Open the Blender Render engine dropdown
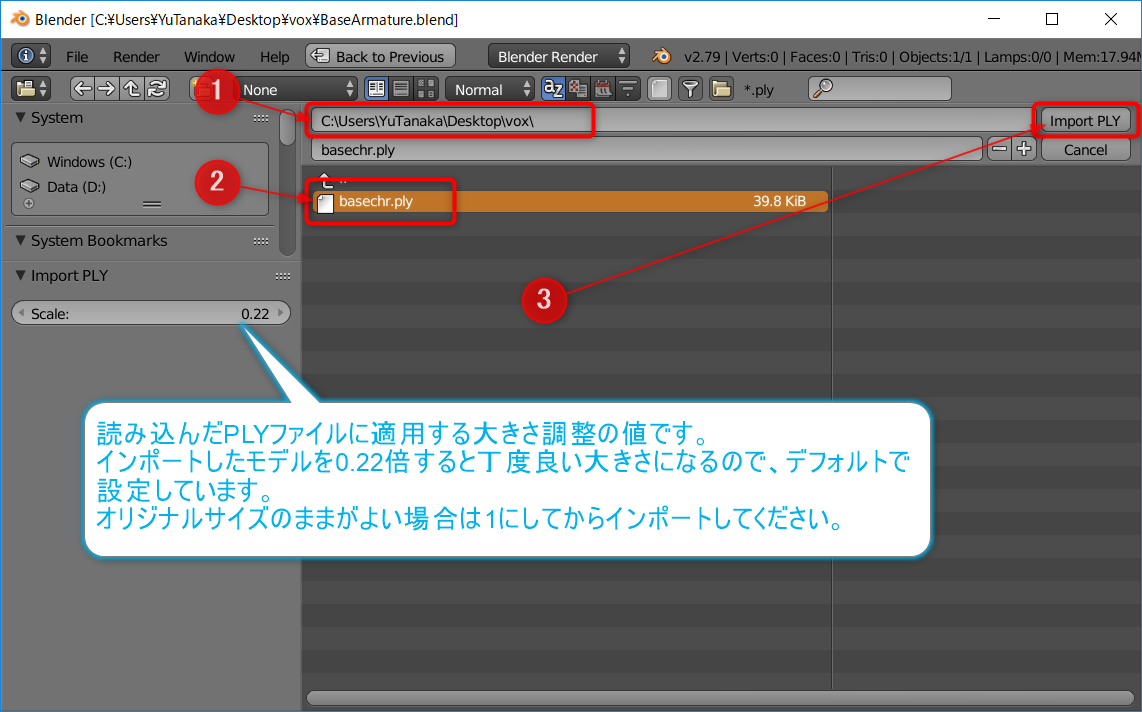 (x=559, y=57)
